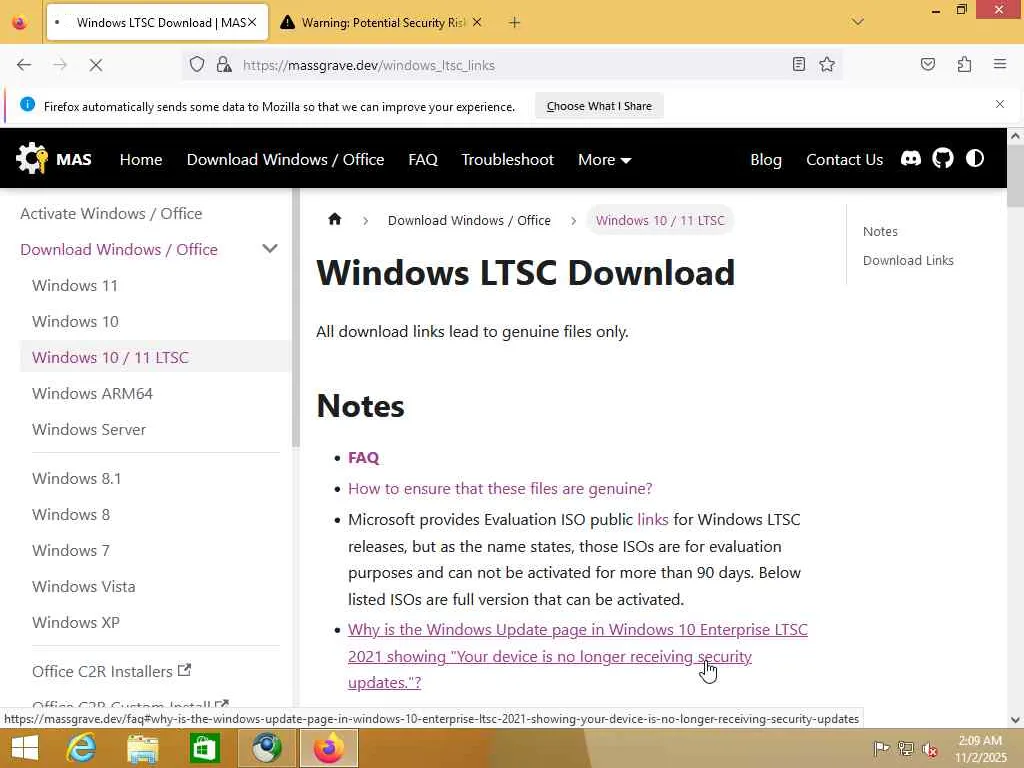The image size is (1024, 768).
Task: Click the Firefox back arrow button
Action: pos(24,65)
